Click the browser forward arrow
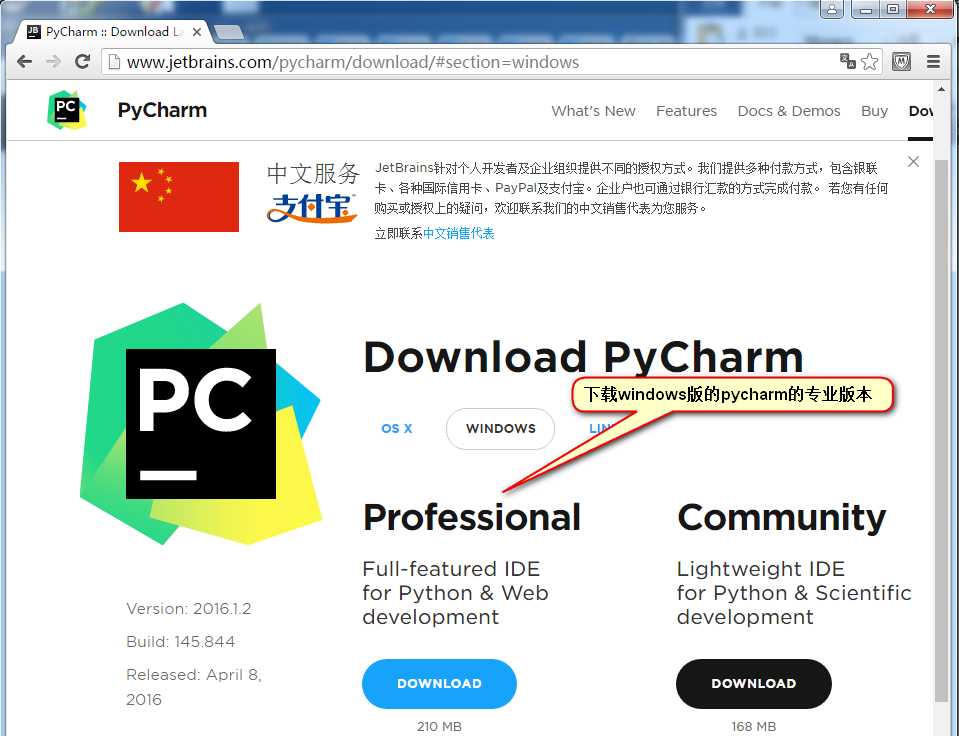The width and height of the screenshot is (959, 736). 54,62
